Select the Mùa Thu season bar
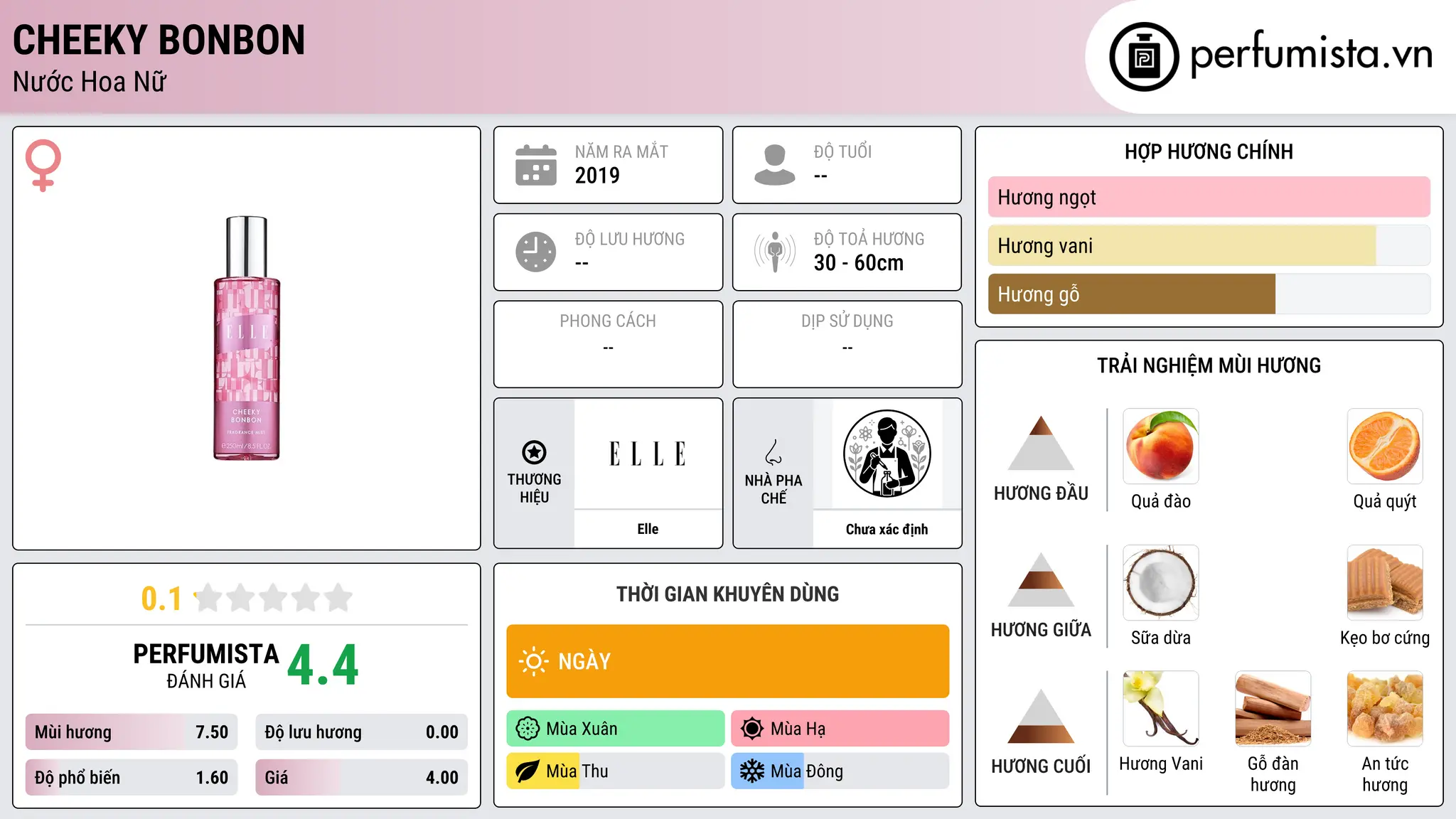Screen dimensions: 1456x819 click(616, 771)
